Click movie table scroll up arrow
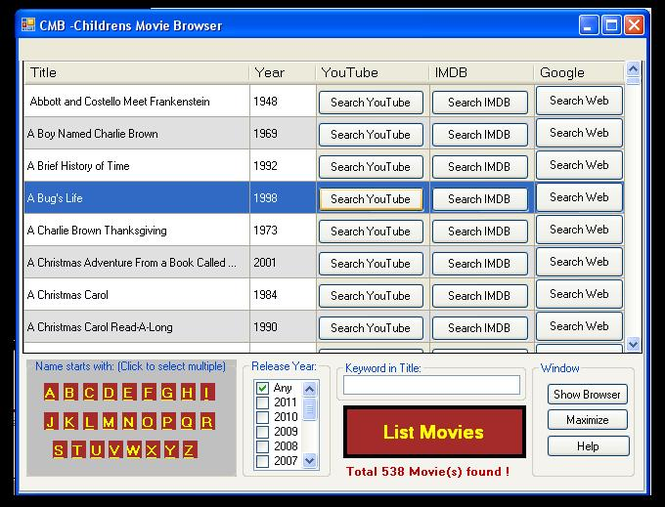The height and width of the screenshot is (507, 665). click(633, 68)
